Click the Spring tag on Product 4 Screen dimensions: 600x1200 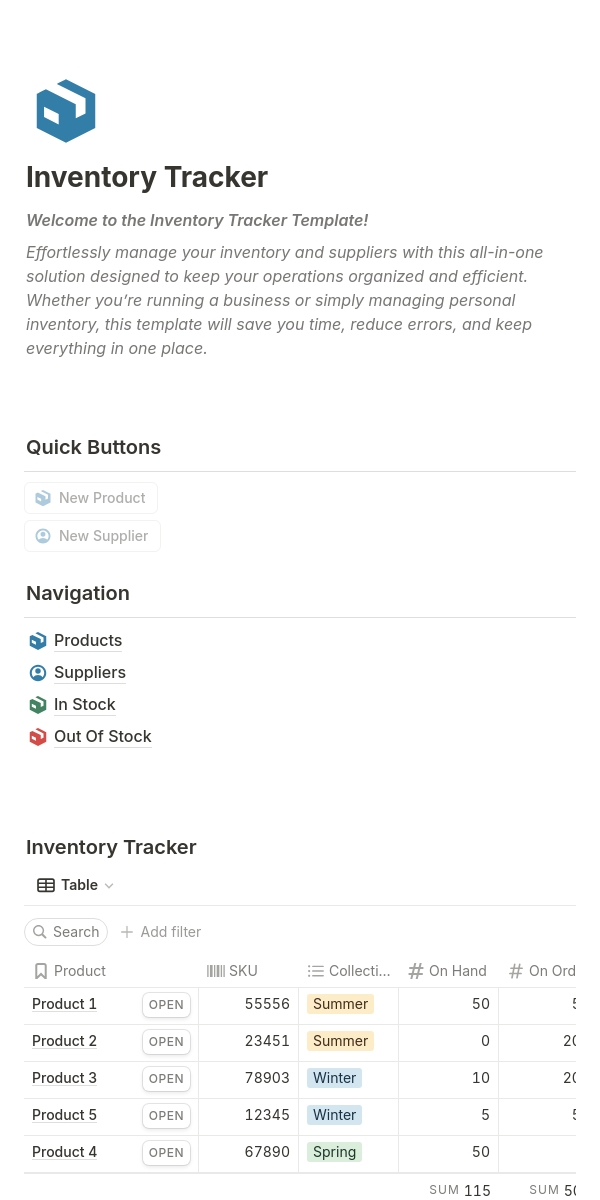334,1152
